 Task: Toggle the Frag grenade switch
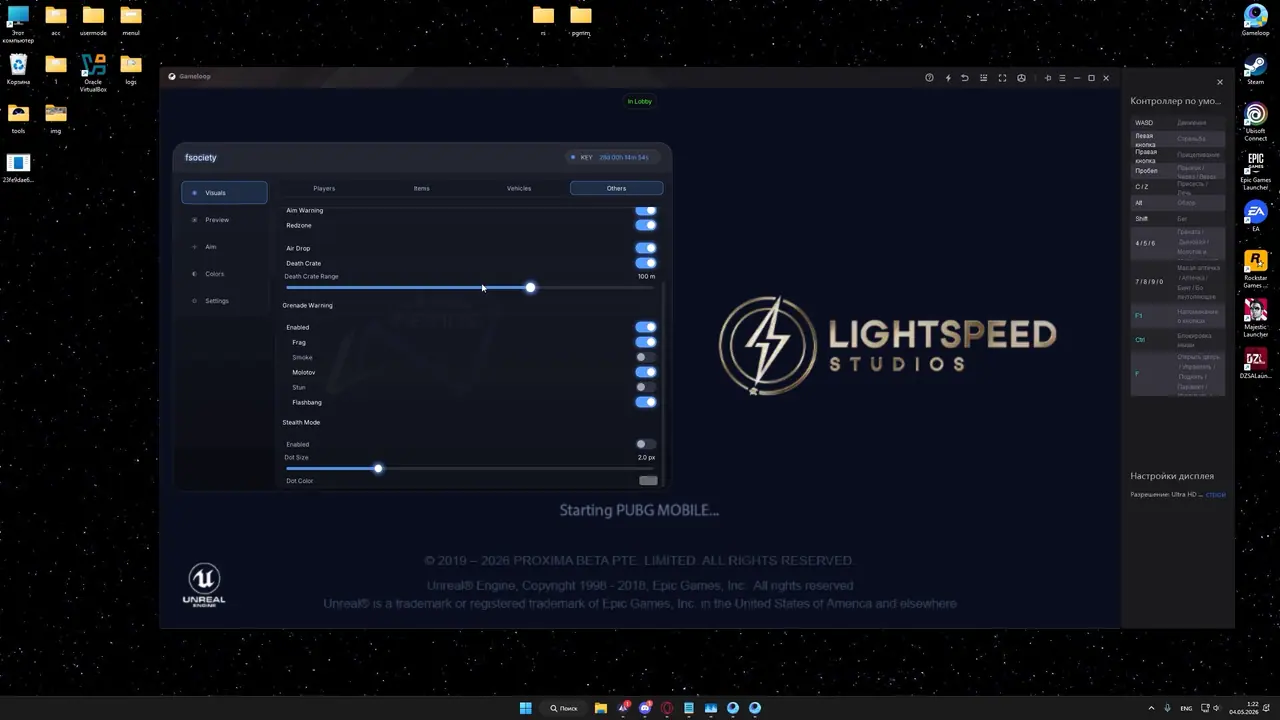(646, 342)
